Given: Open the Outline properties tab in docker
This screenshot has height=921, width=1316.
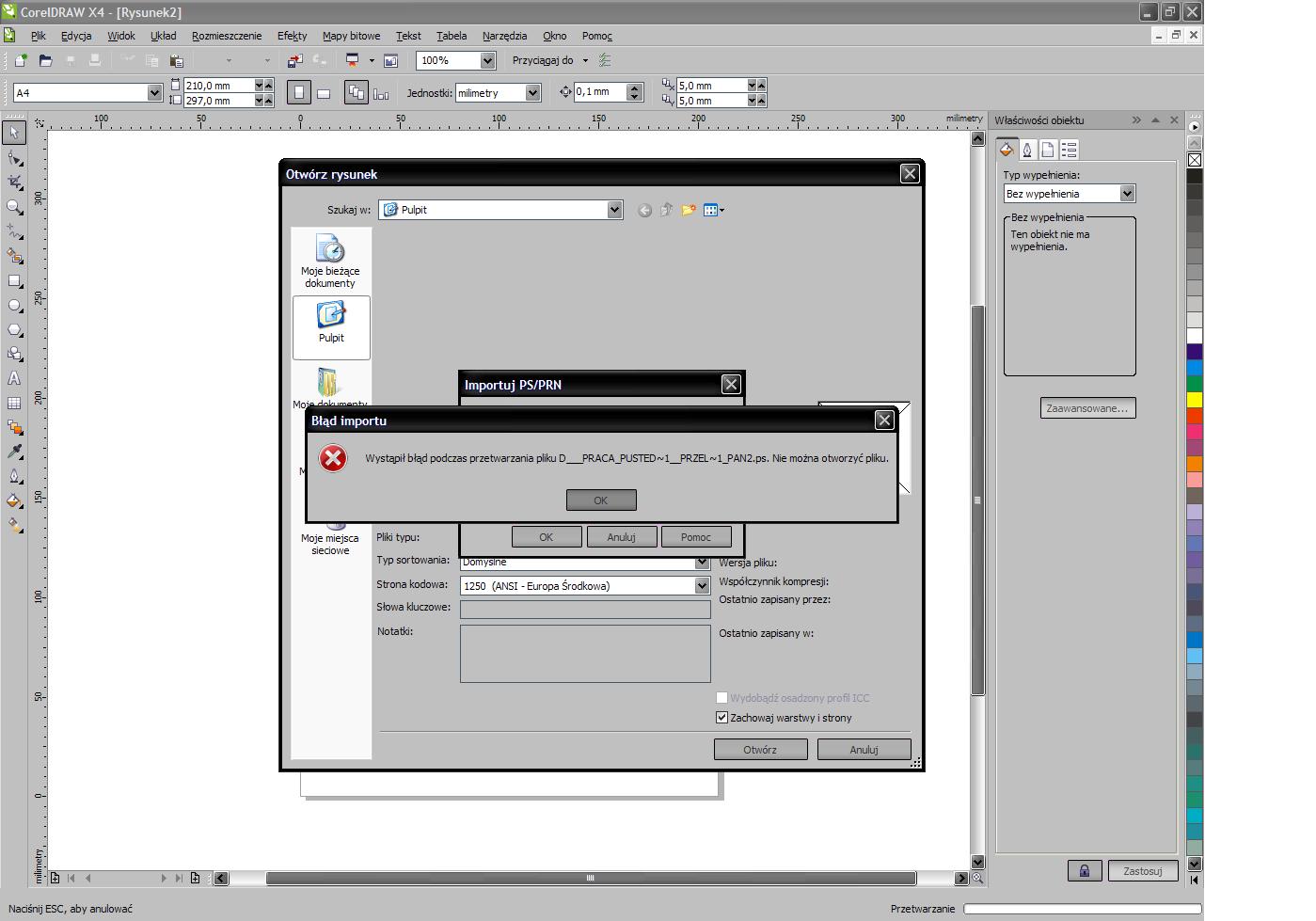Looking at the screenshot, I should 1027,150.
